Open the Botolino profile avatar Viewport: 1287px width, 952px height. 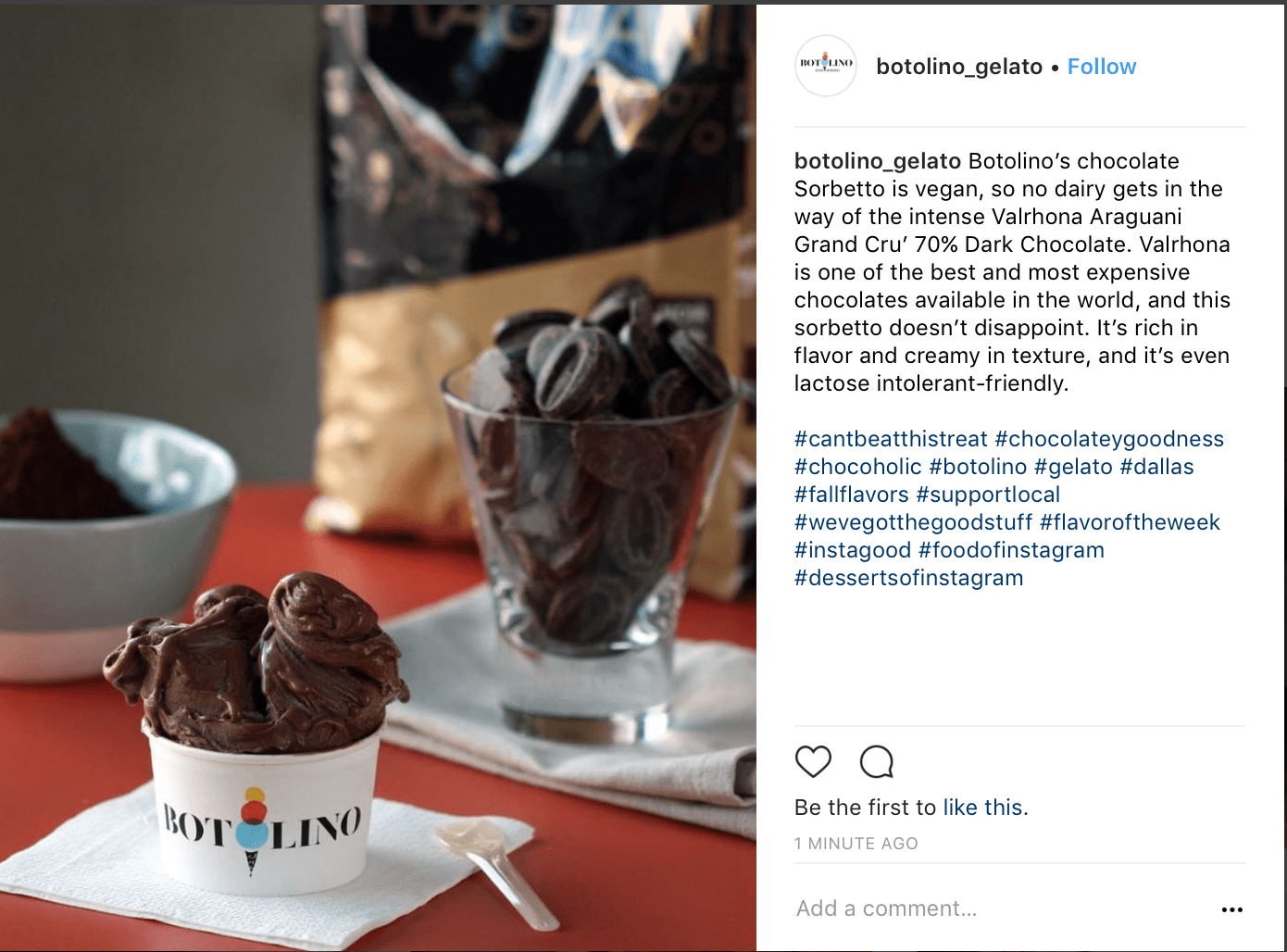pos(826,66)
